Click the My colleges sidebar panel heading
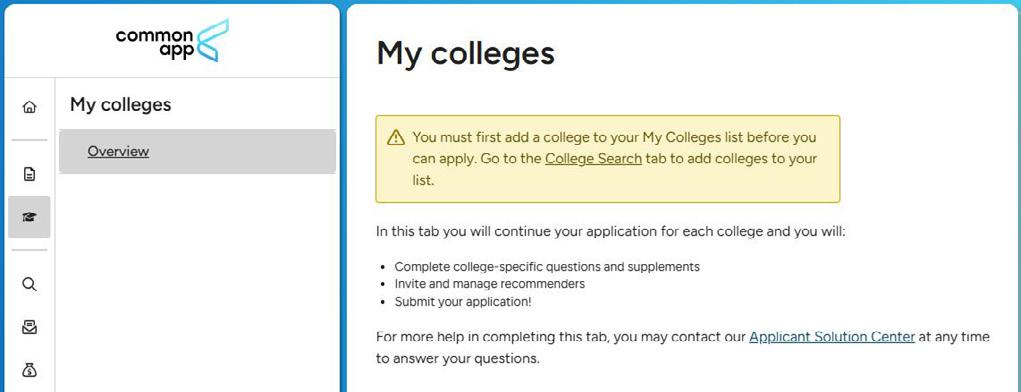 (x=120, y=104)
